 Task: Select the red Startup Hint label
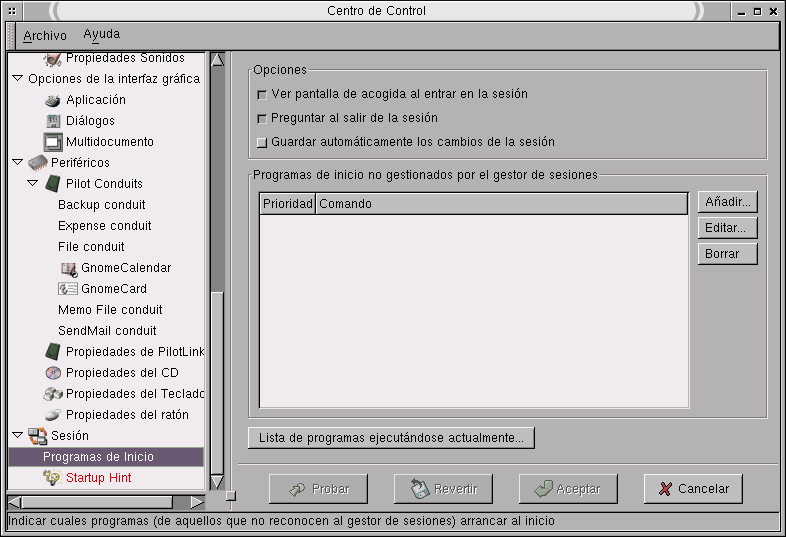pyautogui.click(x=98, y=478)
